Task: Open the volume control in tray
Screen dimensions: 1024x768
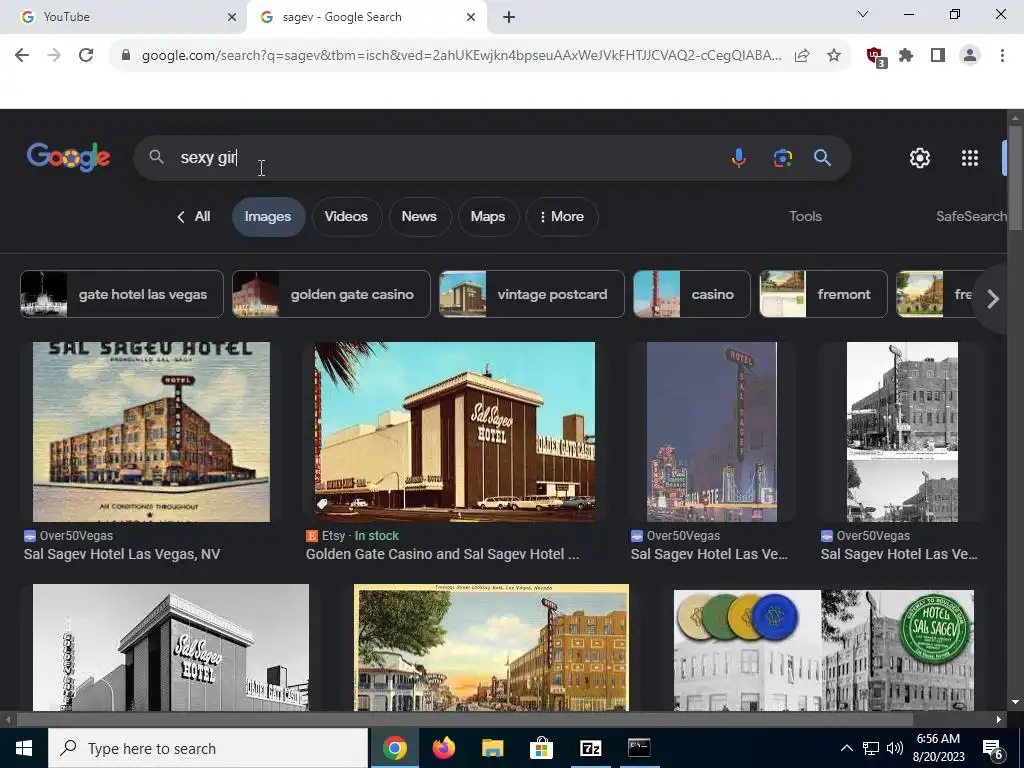Action: (x=895, y=748)
